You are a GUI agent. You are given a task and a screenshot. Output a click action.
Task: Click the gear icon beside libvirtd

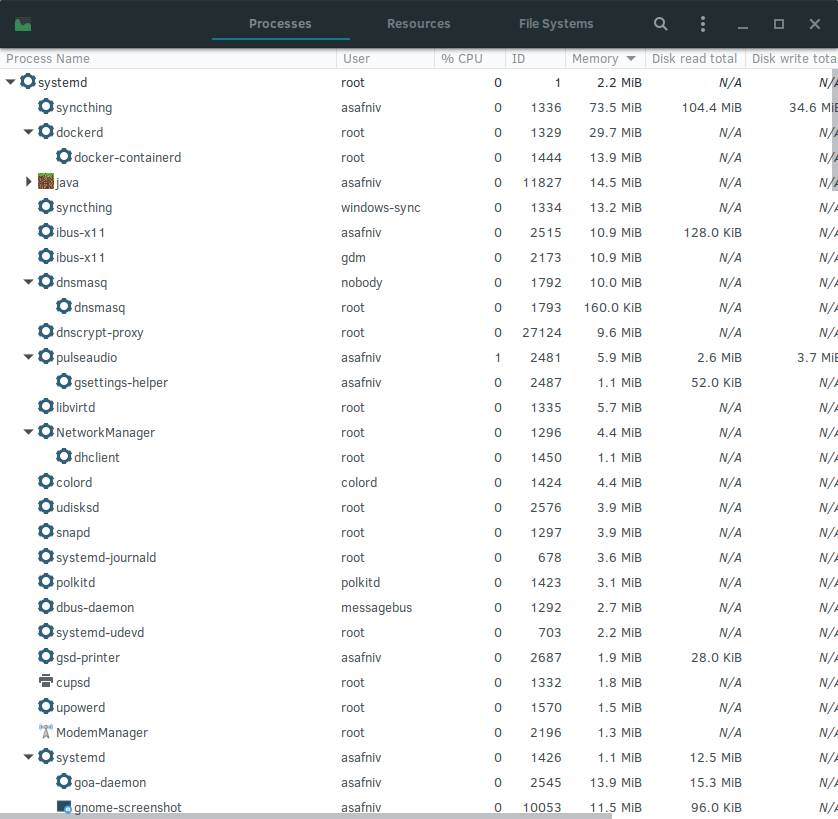[46, 406]
